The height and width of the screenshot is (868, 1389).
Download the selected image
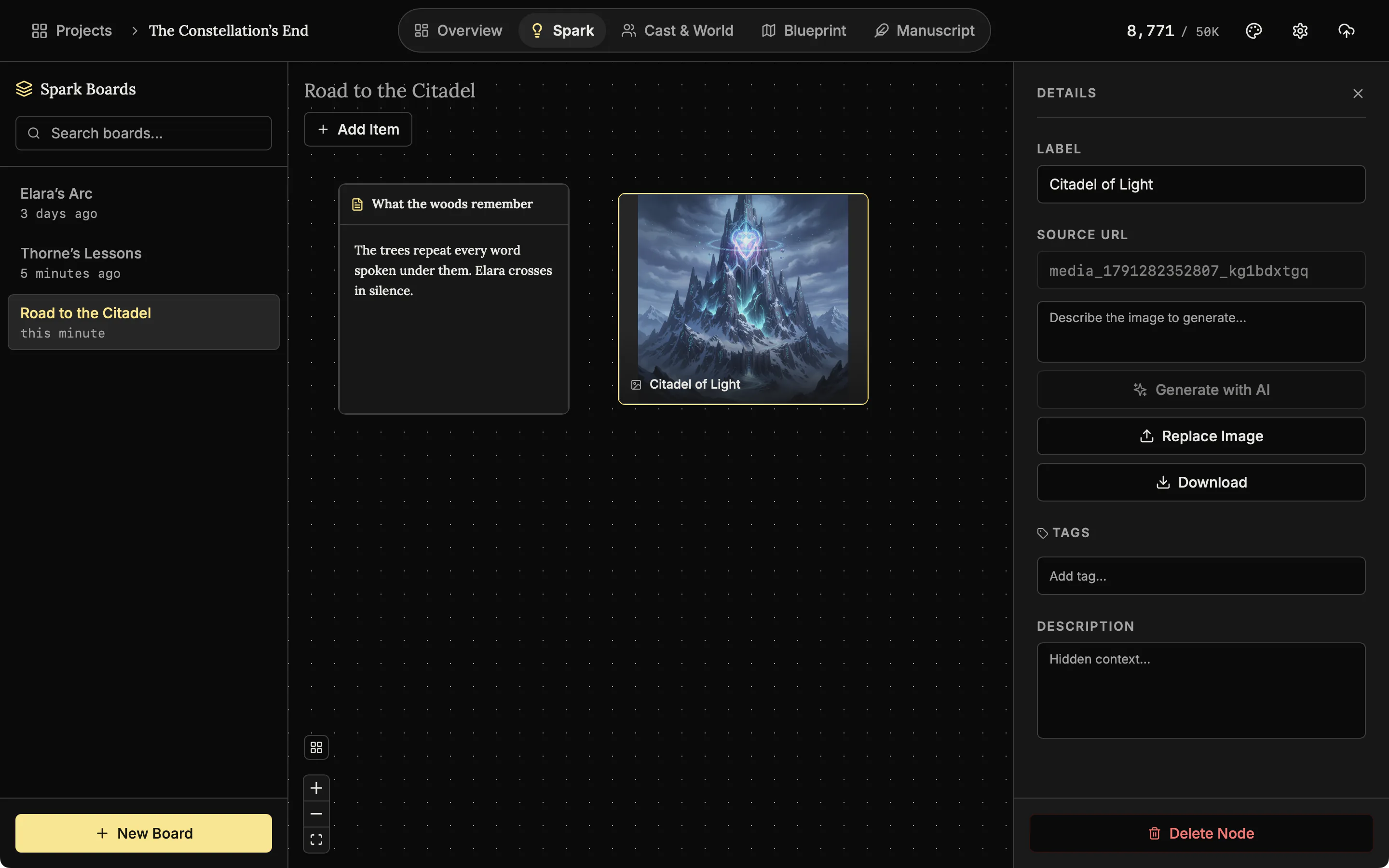1201,482
